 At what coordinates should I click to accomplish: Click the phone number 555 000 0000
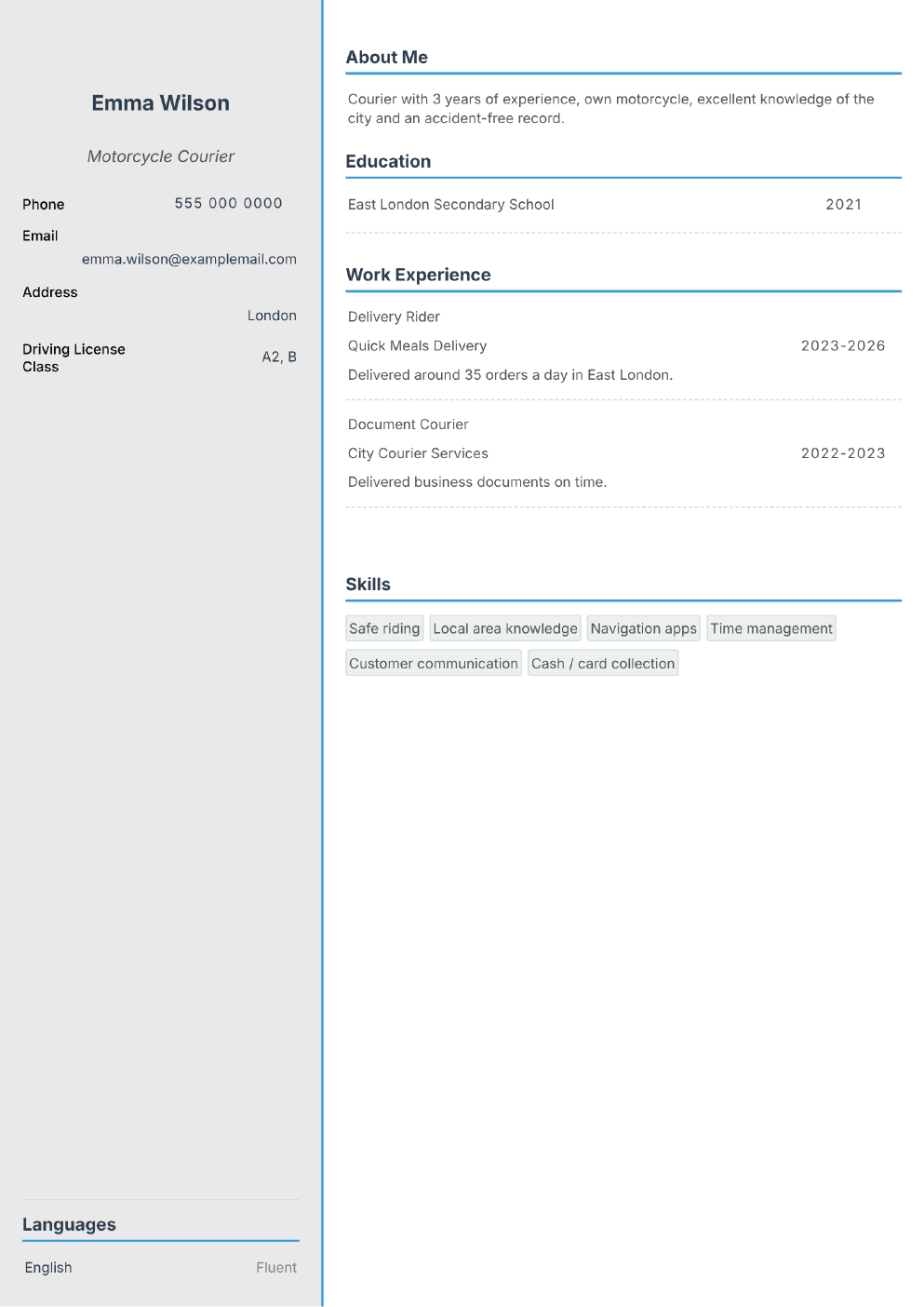(229, 203)
